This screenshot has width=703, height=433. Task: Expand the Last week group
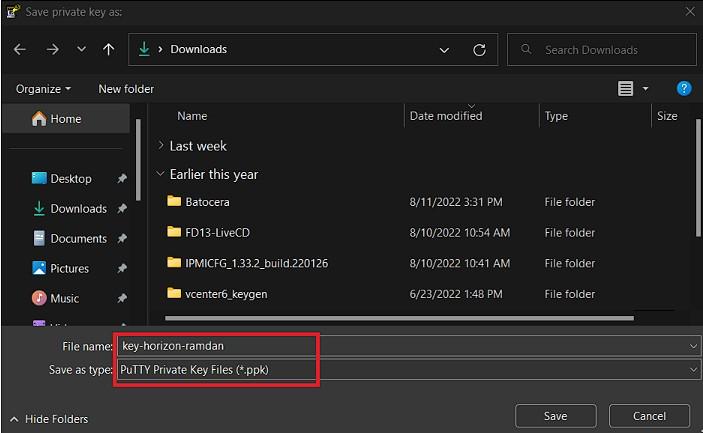(161, 145)
